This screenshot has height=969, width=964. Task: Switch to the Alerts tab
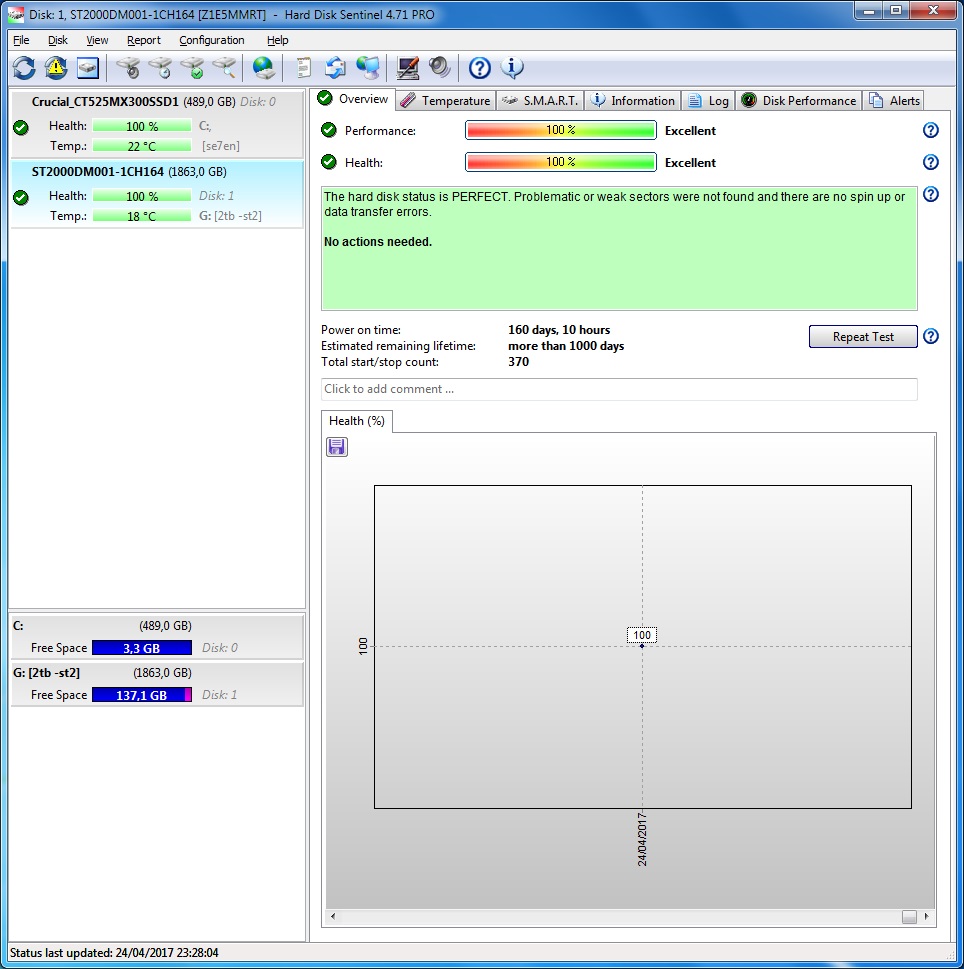tap(894, 101)
